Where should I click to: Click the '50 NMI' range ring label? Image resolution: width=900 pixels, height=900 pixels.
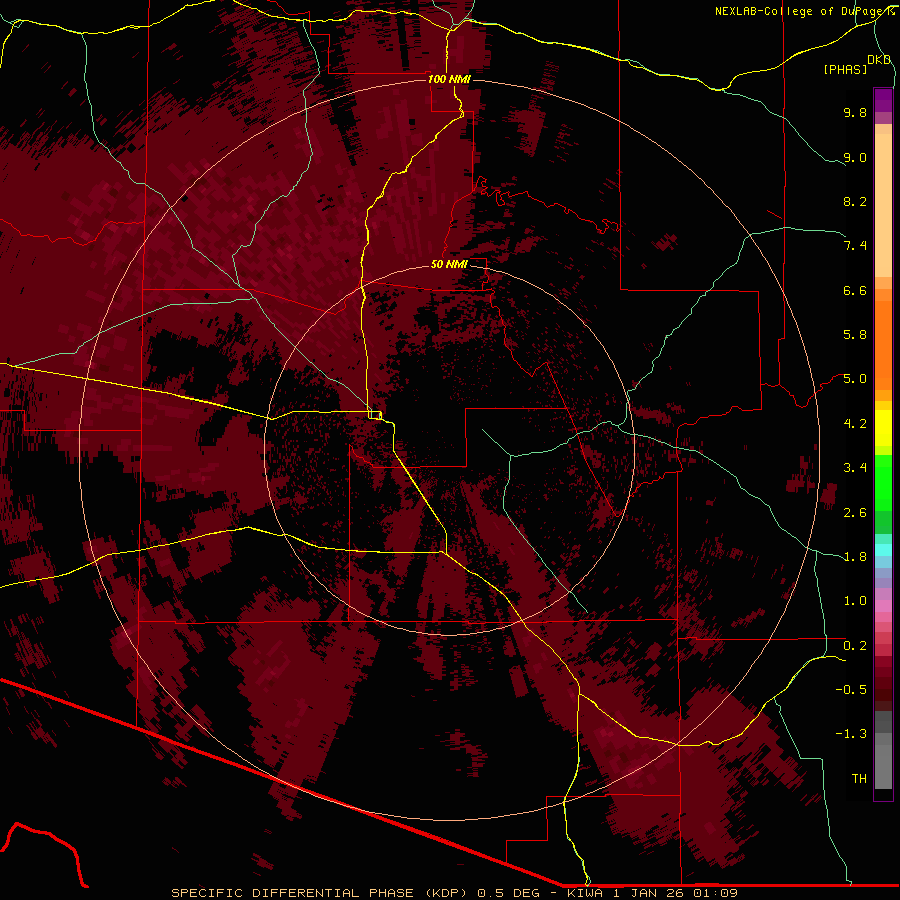[449, 264]
